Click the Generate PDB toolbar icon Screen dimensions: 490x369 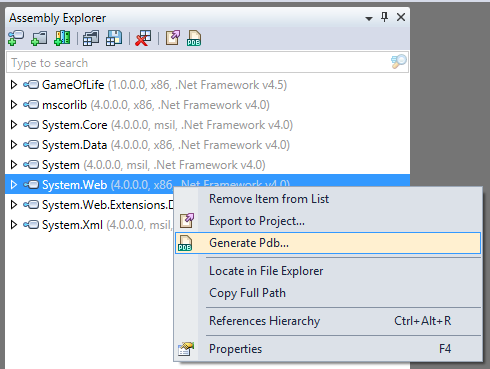pos(194,38)
